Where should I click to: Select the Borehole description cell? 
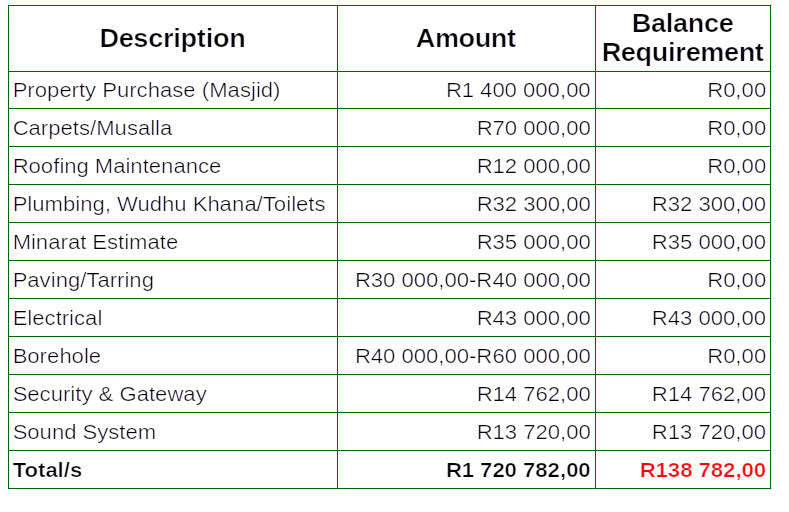click(x=57, y=356)
